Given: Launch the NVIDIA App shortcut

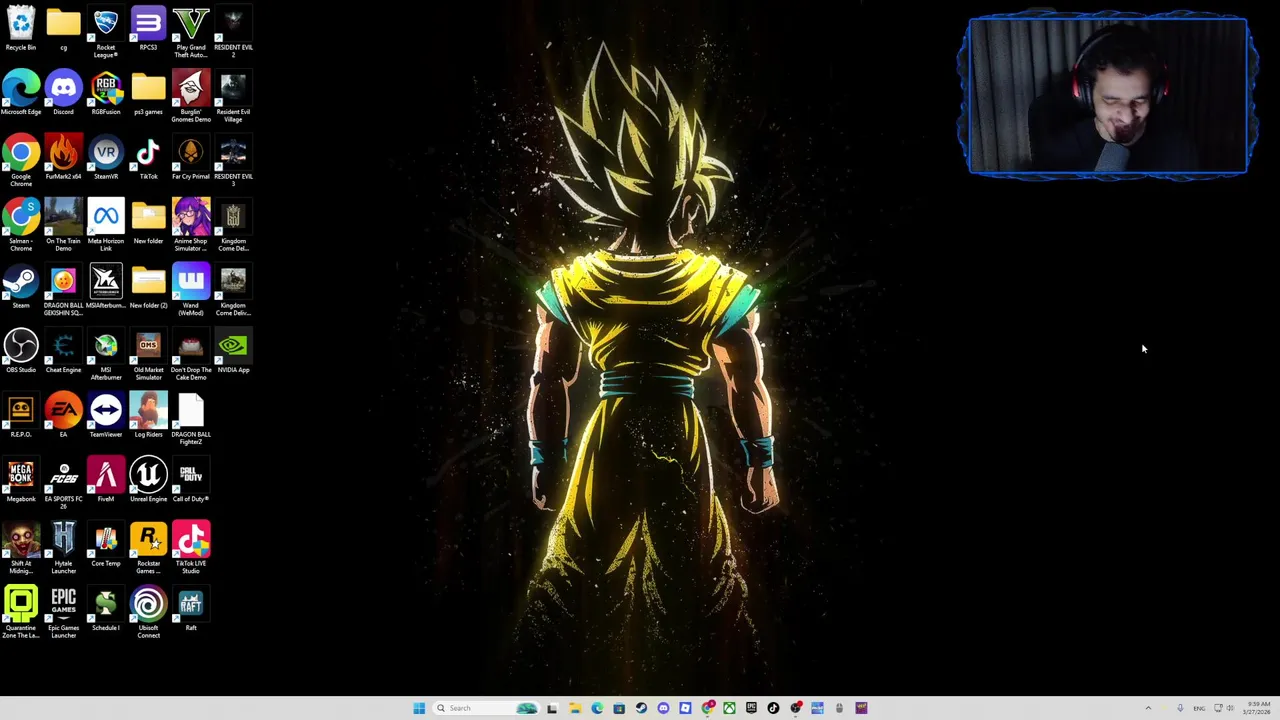Looking at the screenshot, I should [x=233, y=352].
